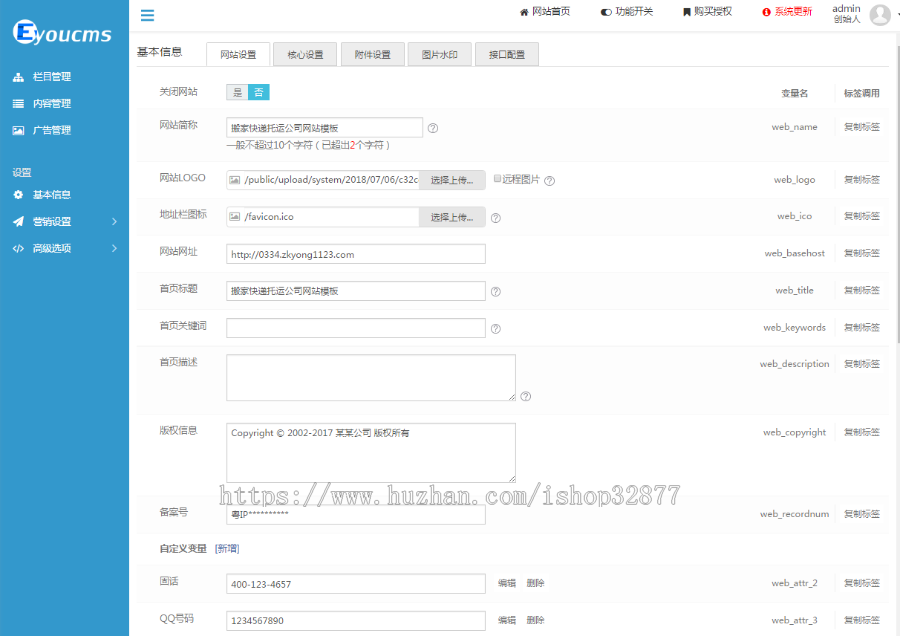
Task: Click help icon next to 首页标题 field
Action: 496,292
